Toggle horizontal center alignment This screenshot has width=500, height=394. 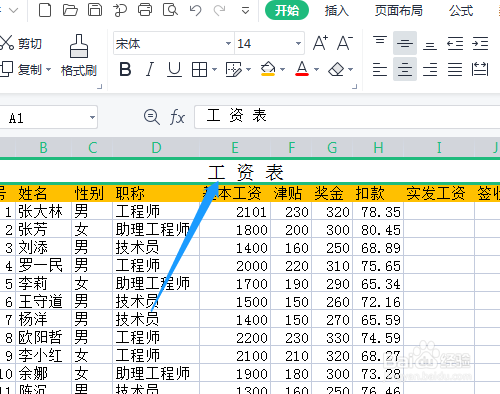[405, 69]
